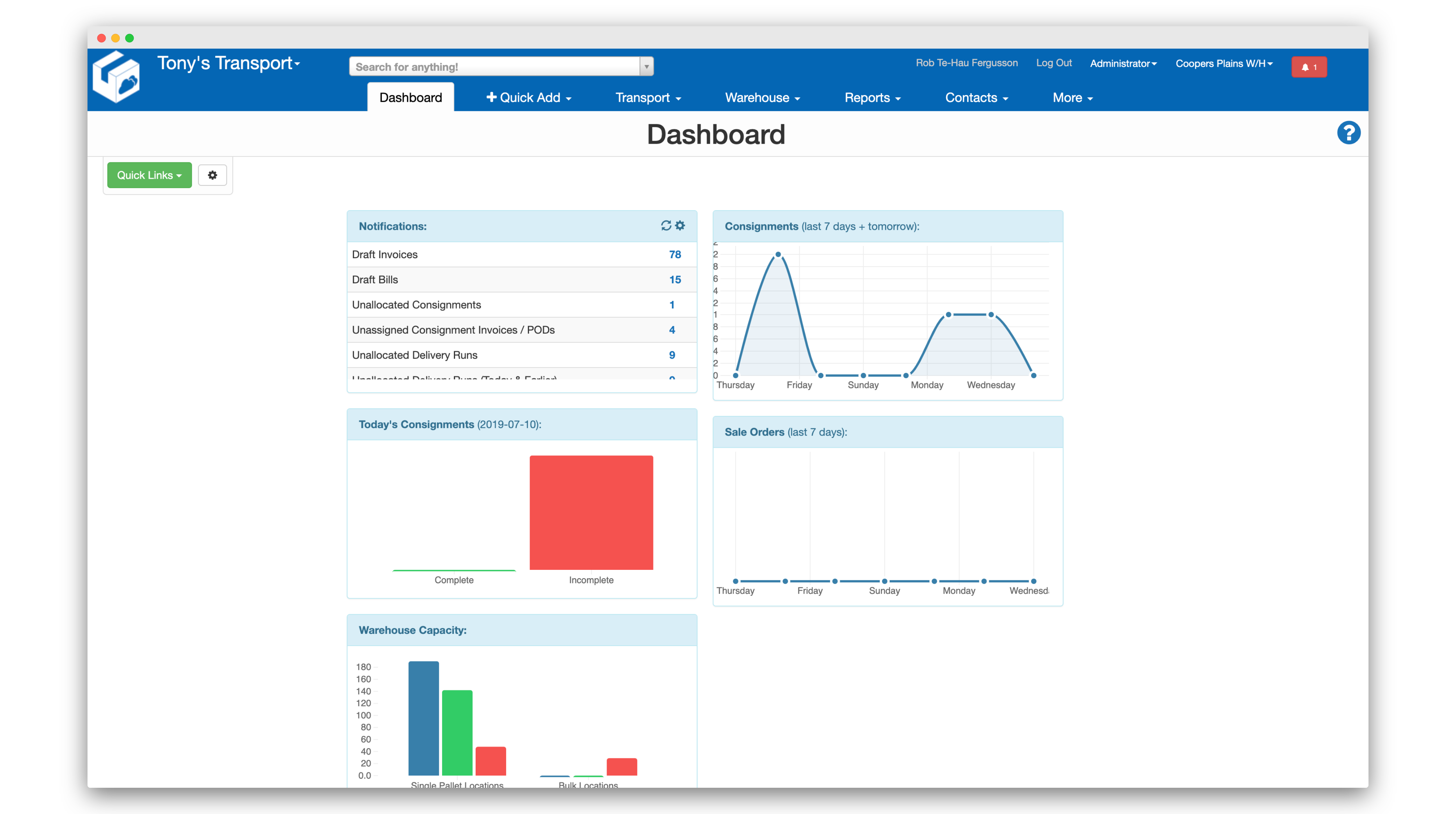Open Notifications panel settings gear
Screen dimensions: 1456x814
click(680, 225)
